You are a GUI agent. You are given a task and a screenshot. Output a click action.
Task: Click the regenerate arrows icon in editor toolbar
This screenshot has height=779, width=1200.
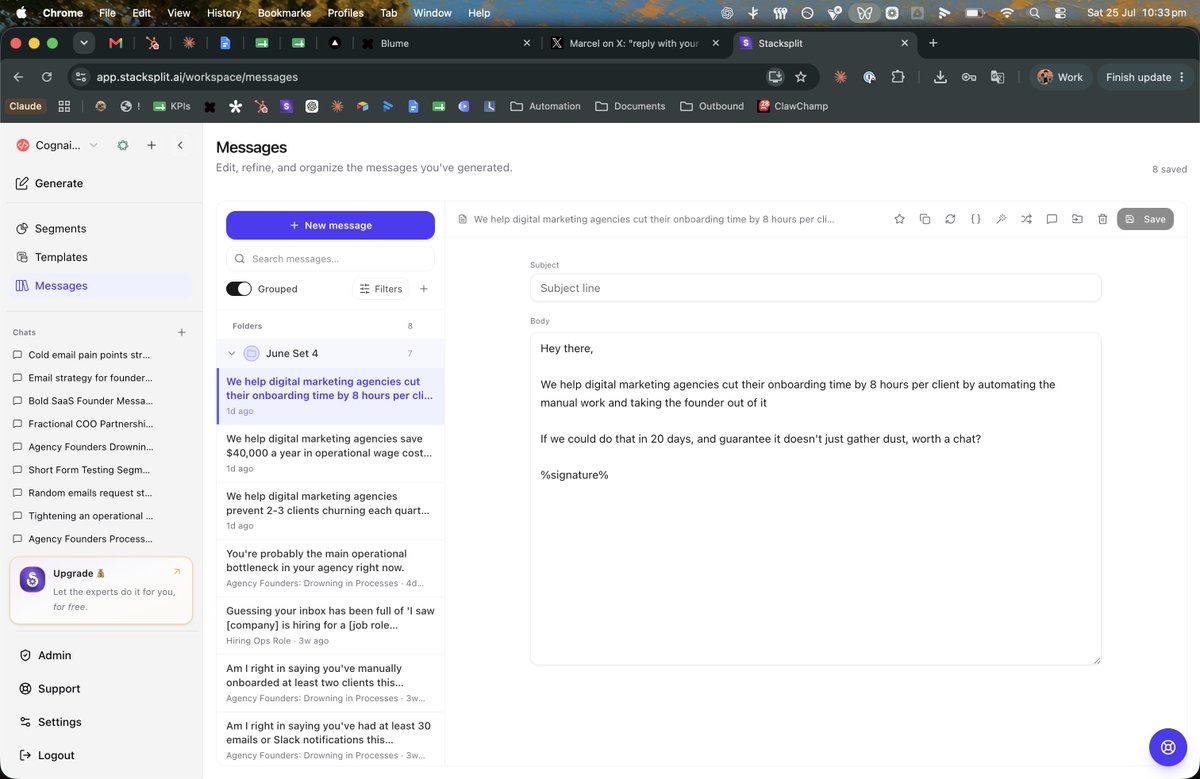click(x=950, y=219)
